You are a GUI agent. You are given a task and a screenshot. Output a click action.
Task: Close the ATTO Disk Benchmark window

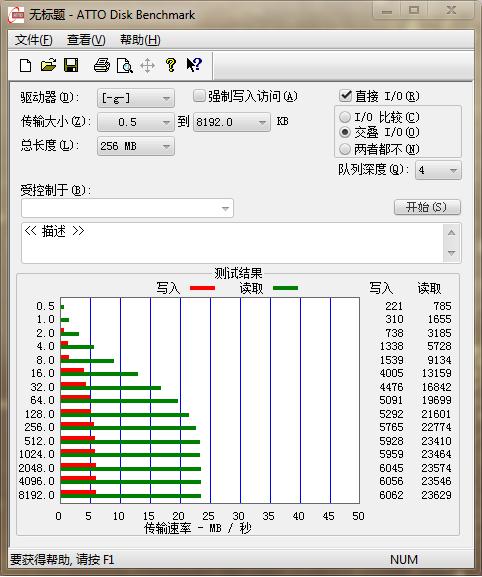[x=451, y=11]
